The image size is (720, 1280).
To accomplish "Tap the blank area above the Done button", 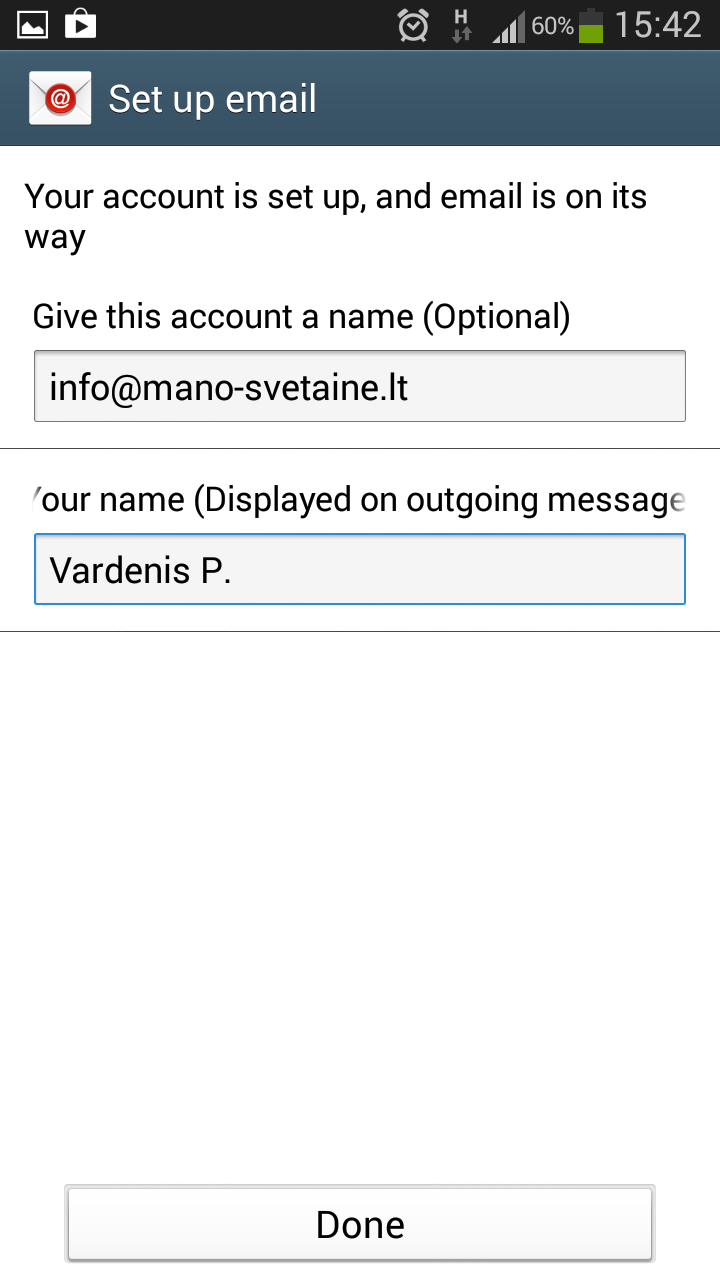I will click(360, 900).
